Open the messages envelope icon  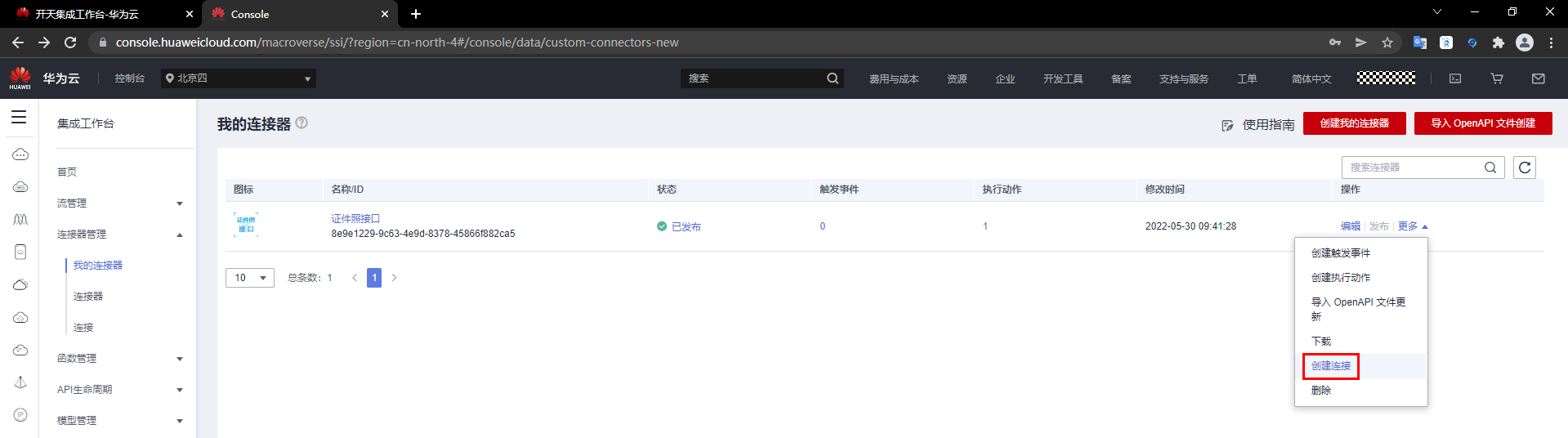tap(1539, 78)
